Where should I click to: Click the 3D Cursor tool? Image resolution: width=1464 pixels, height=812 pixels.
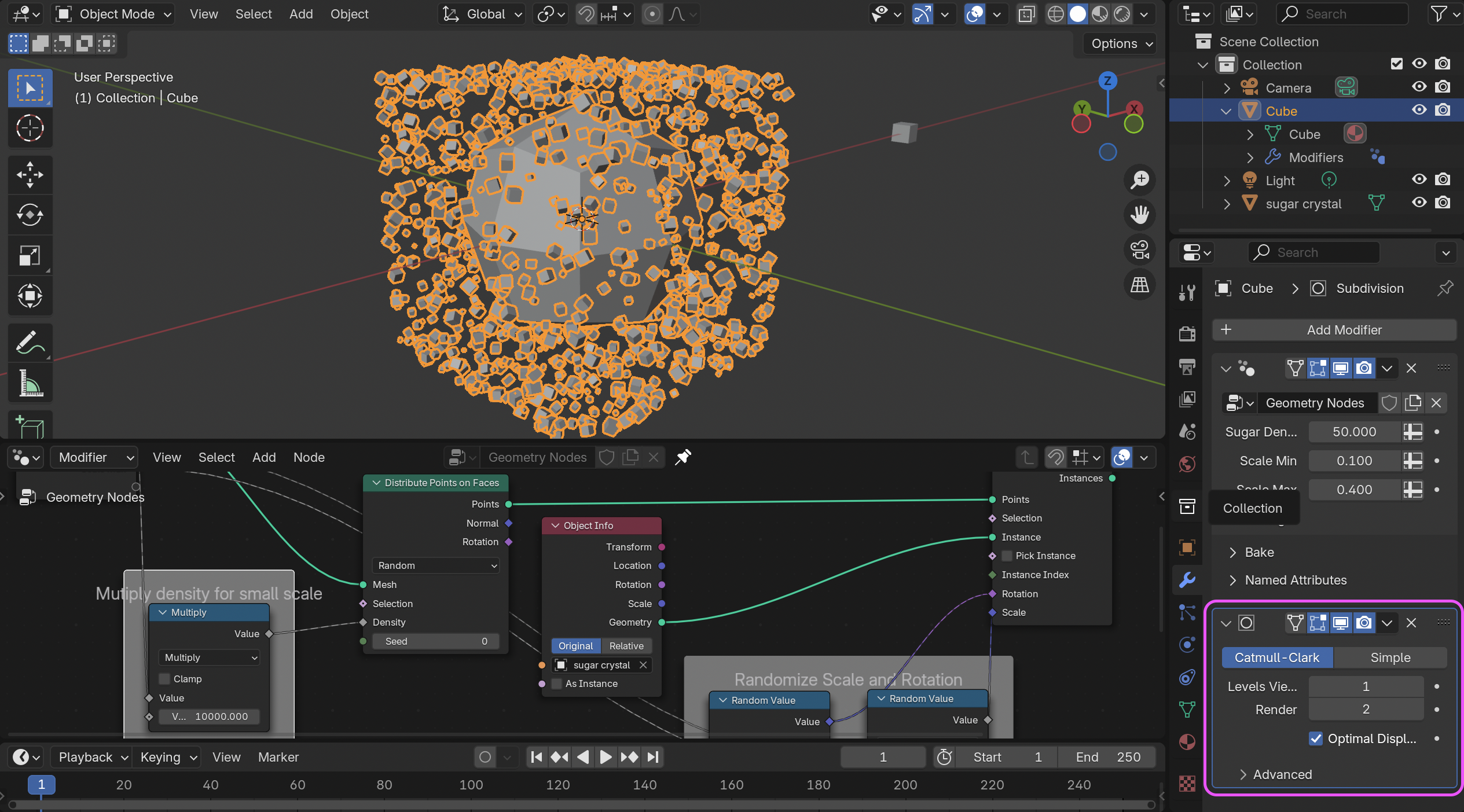30,128
